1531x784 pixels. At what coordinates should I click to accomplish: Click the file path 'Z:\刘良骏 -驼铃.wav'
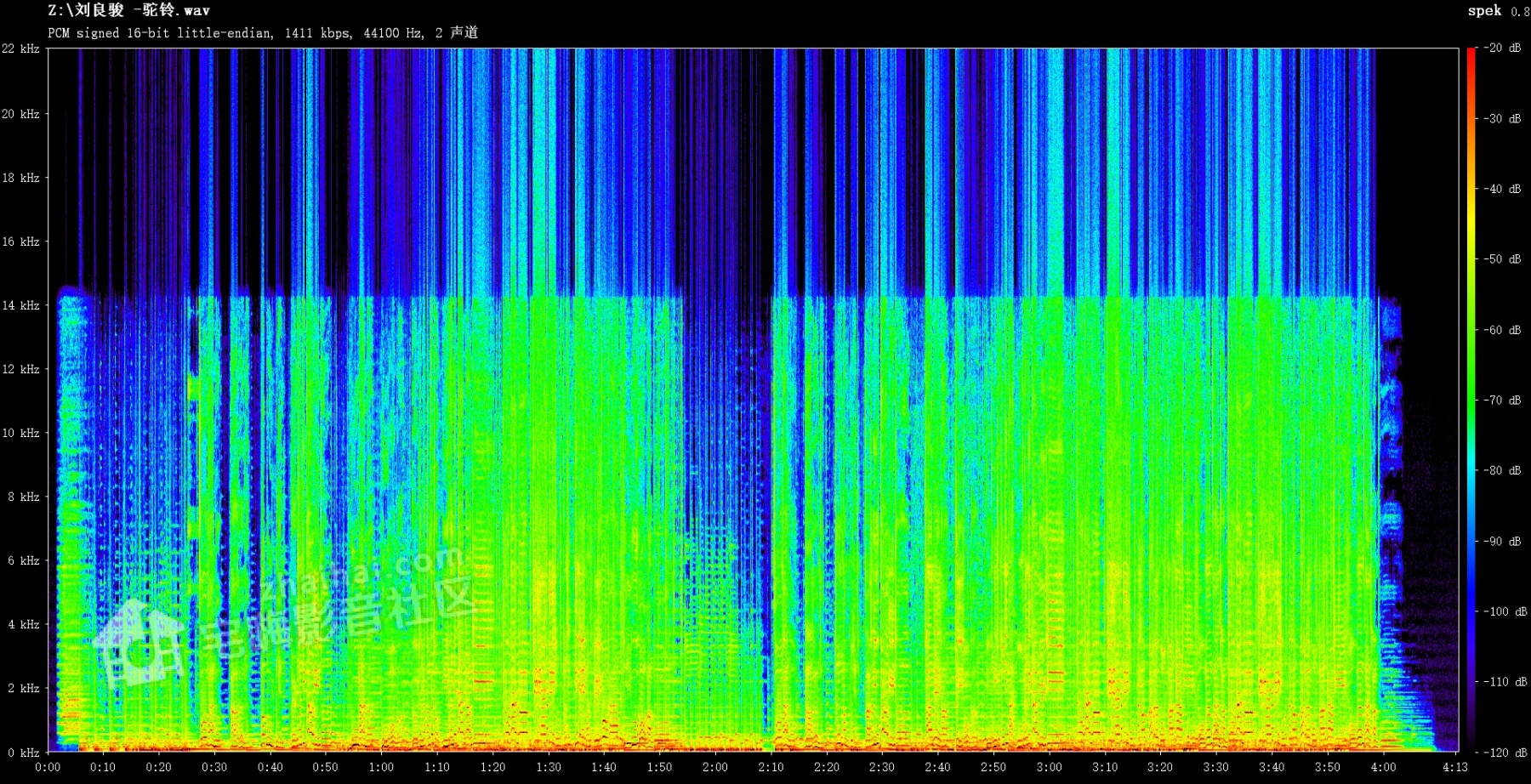[x=128, y=10]
